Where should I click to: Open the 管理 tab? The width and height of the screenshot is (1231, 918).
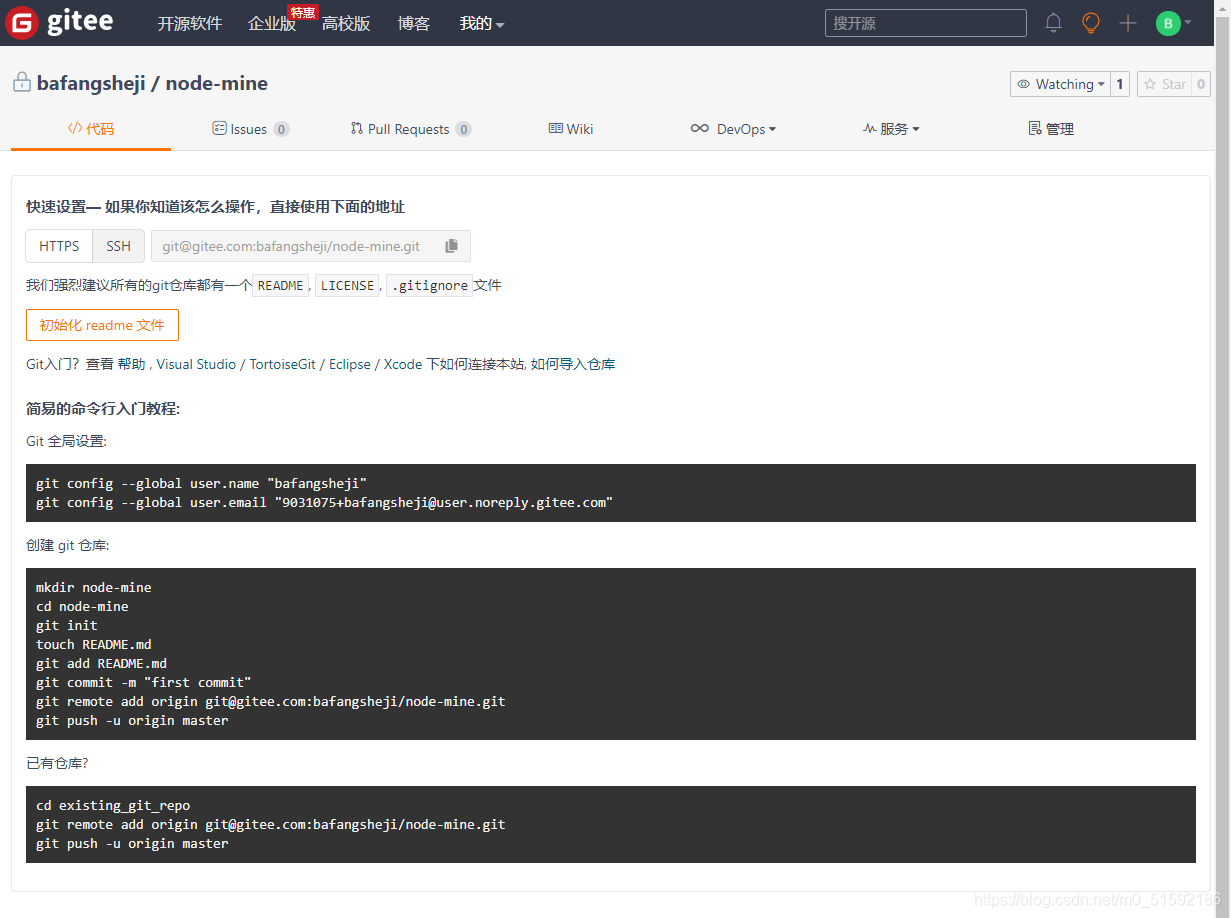click(x=1051, y=129)
